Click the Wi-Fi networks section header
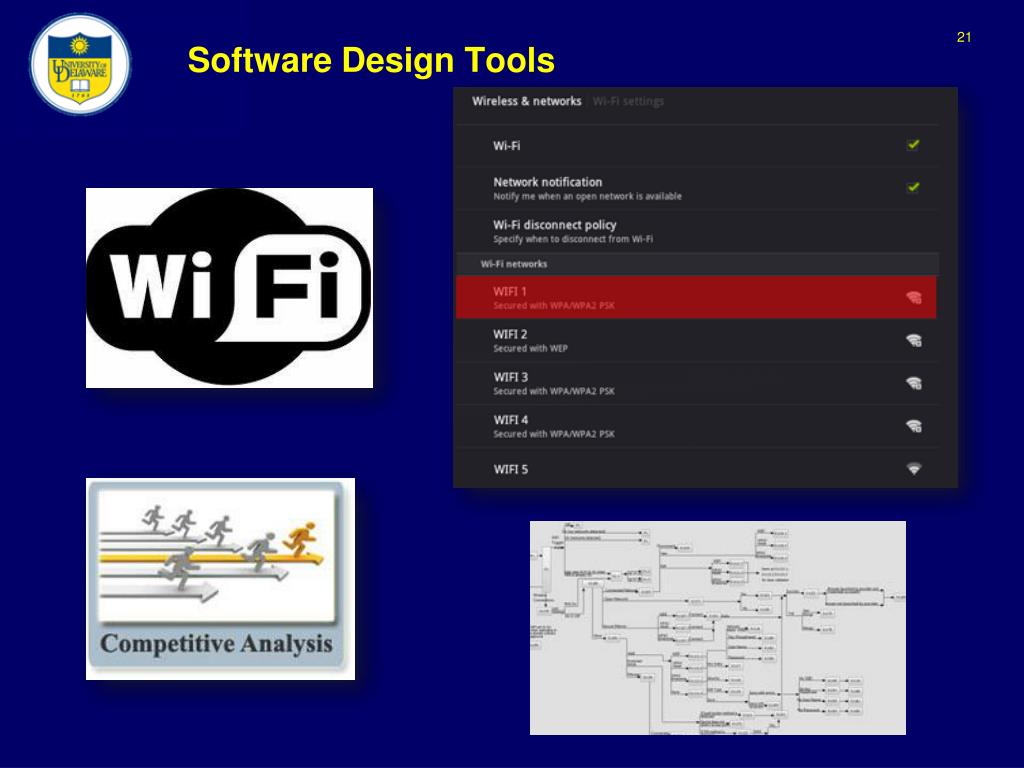Screen dimensions: 1024x768 click(697, 264)
